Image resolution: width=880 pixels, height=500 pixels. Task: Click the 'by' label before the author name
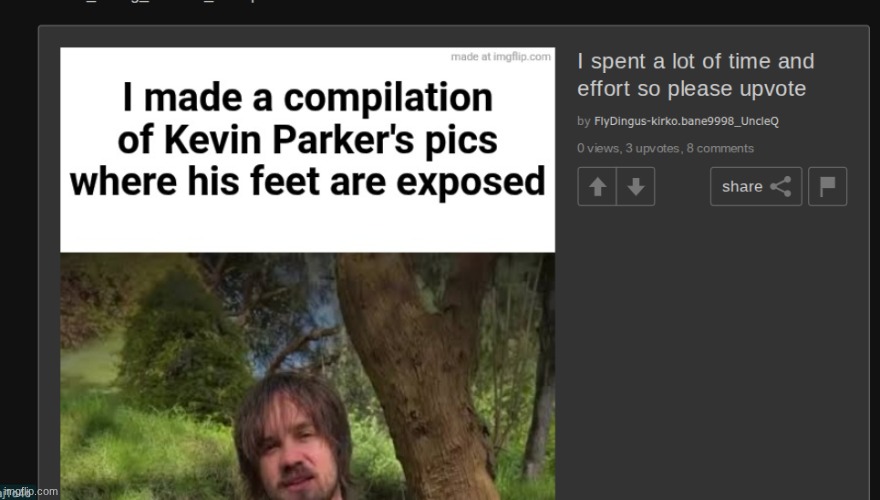(584, 121)
